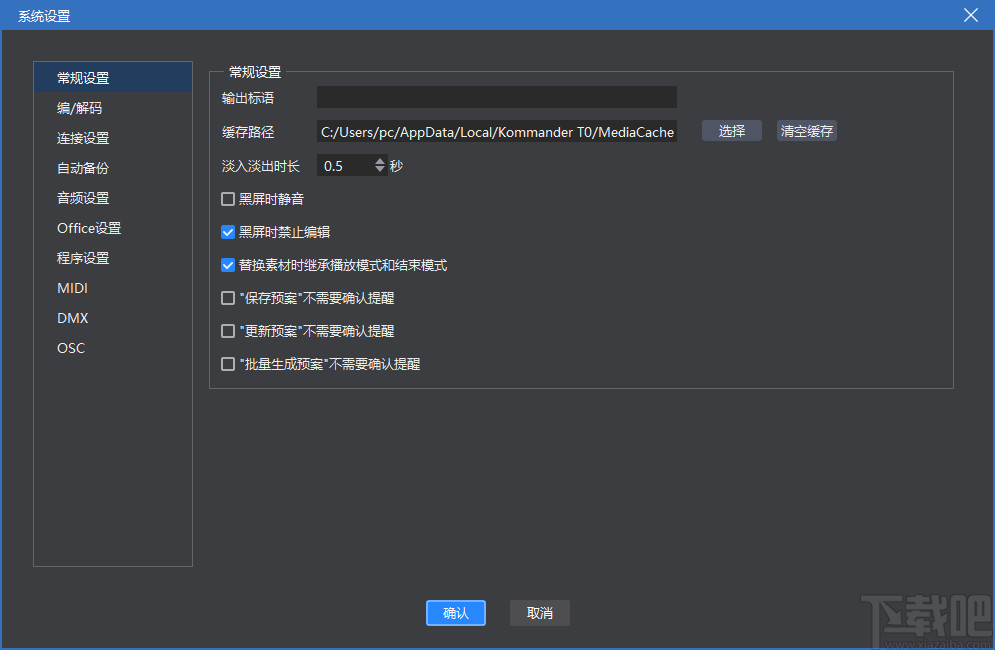Select the MIDI settings category
This screenshot has width=995, height=650.
pyautogui.click(x=72, y=287)
